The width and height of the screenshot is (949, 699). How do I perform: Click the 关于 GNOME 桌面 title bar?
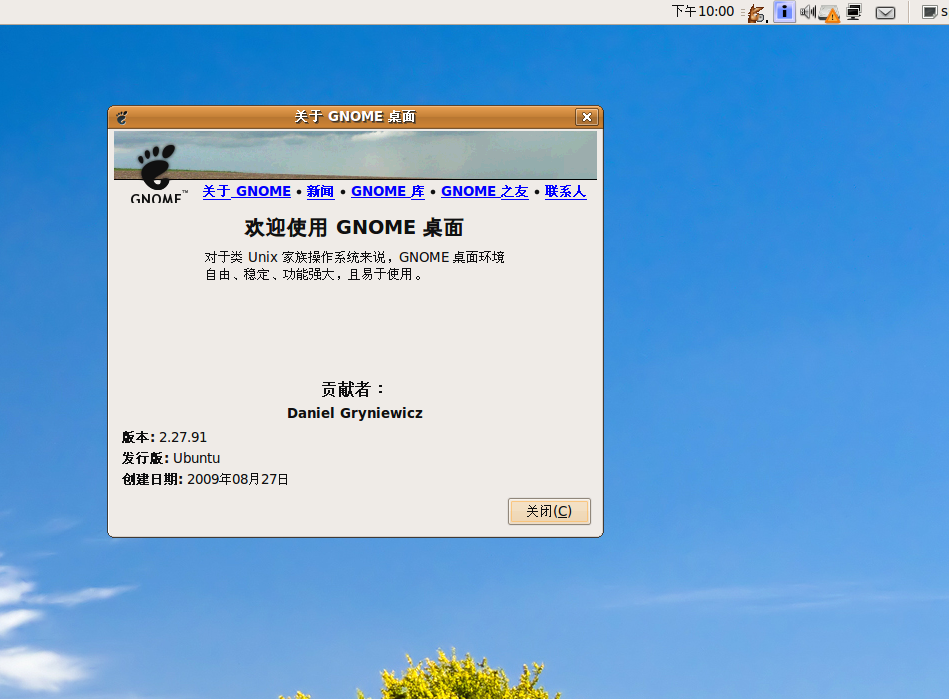click(x=355, y=117)
